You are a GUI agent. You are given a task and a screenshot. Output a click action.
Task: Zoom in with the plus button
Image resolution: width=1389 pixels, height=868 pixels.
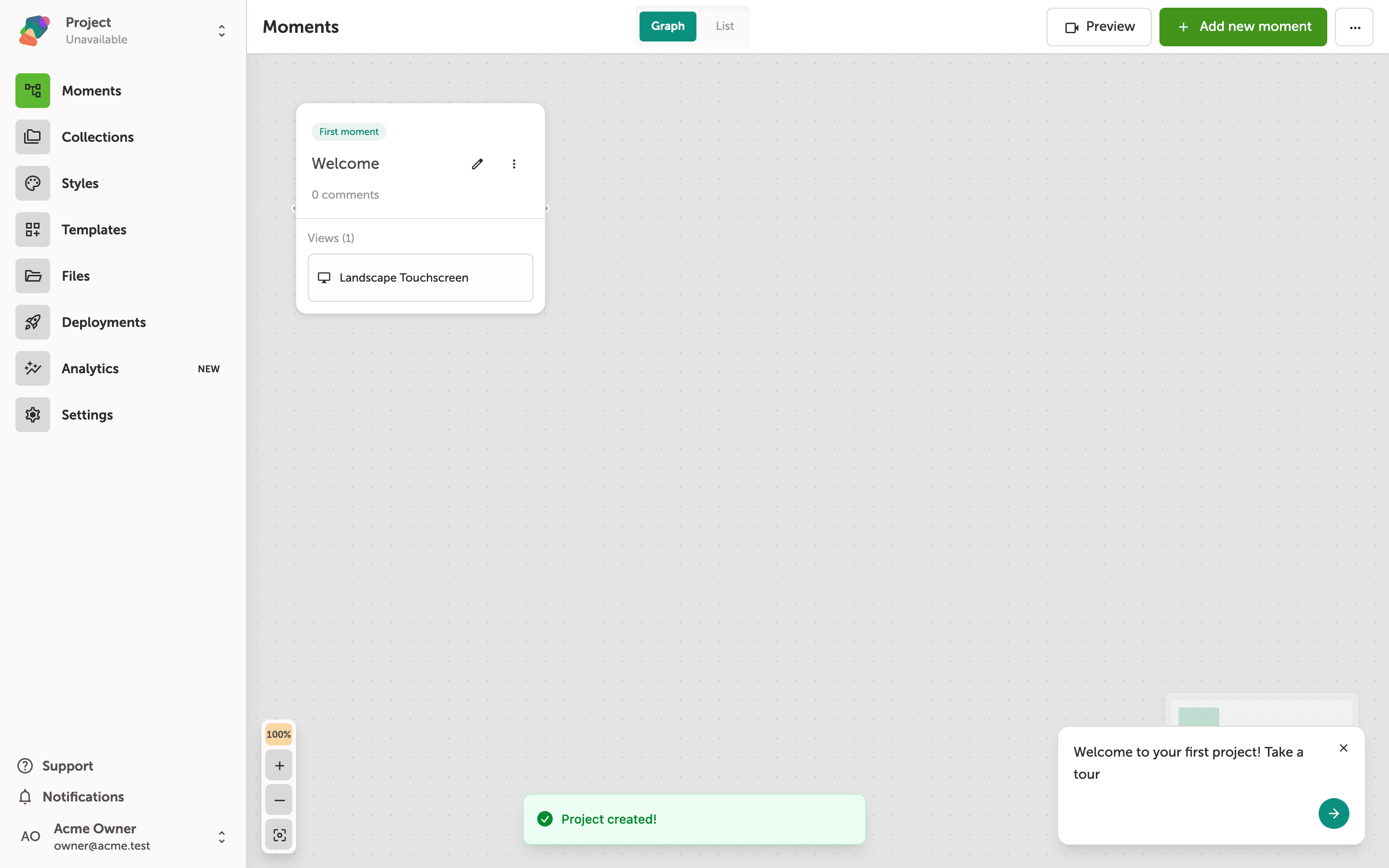tap(279, 765)
